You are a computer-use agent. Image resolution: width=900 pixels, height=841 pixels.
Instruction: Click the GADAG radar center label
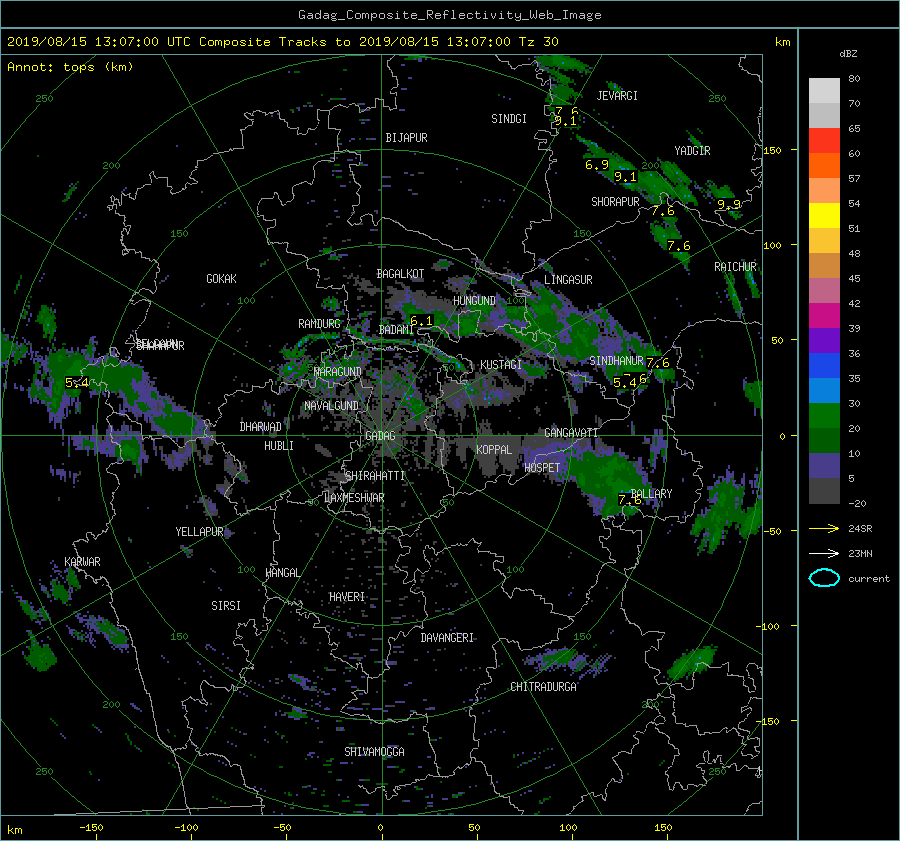pos(380,436)
